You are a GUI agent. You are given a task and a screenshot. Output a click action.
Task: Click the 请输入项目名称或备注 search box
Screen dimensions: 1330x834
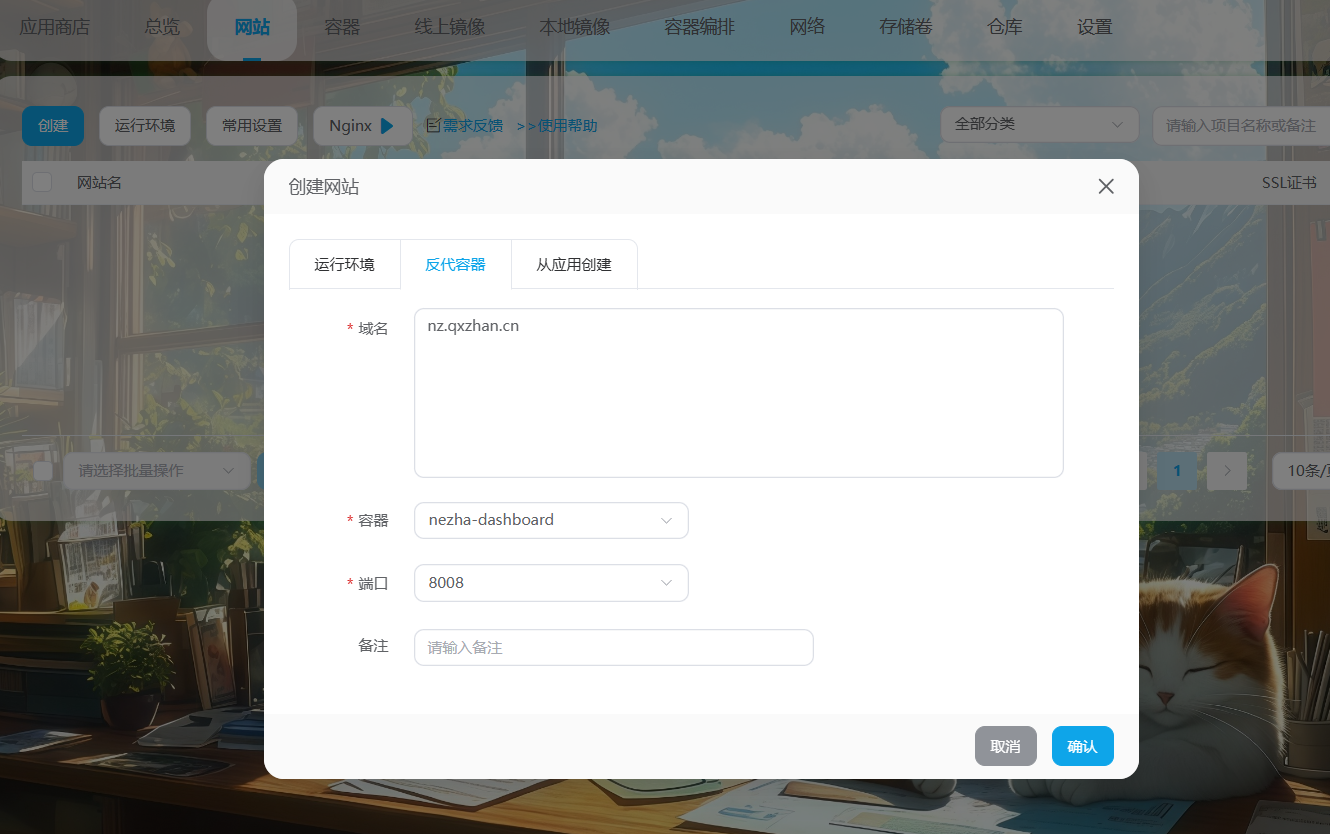1240,125
